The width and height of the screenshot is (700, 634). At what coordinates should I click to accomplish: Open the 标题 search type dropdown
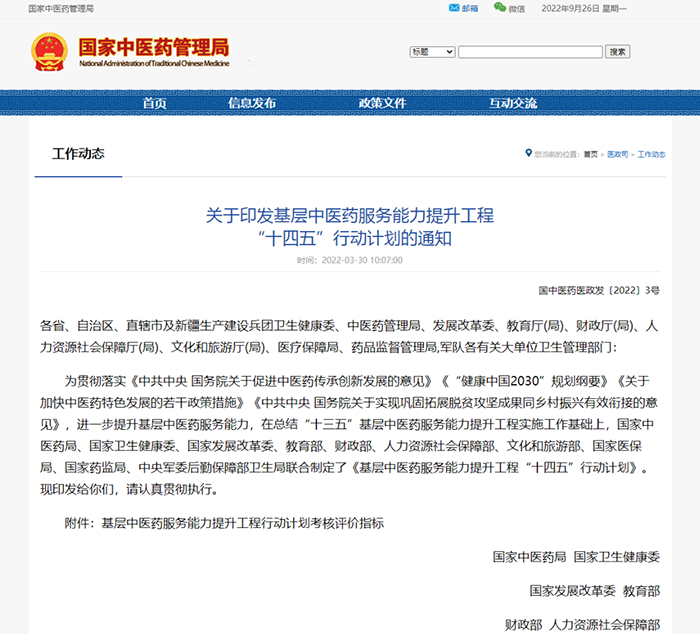pos(432,52)
